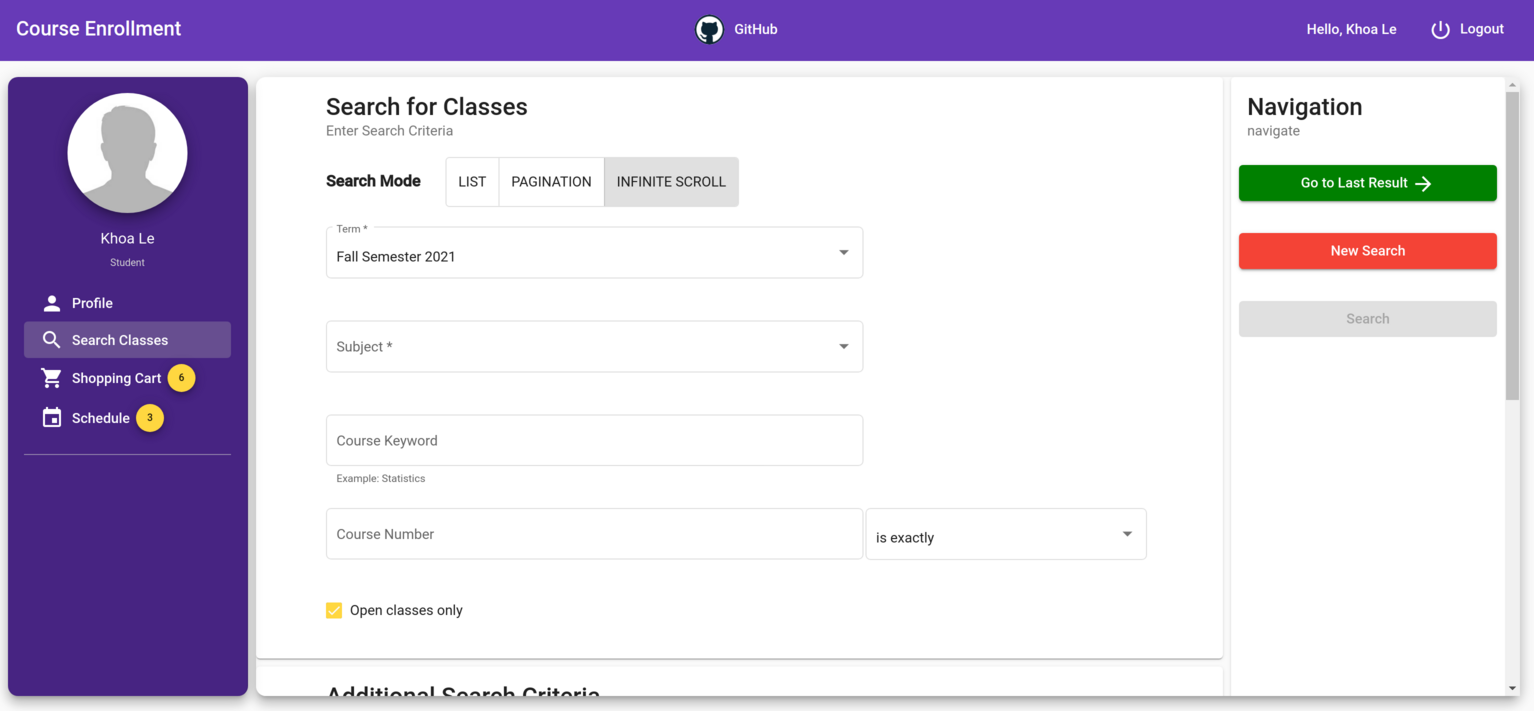Select INFINITE SCROLL search mode
The image size is (1534, 711).
[x=671, y=182]
